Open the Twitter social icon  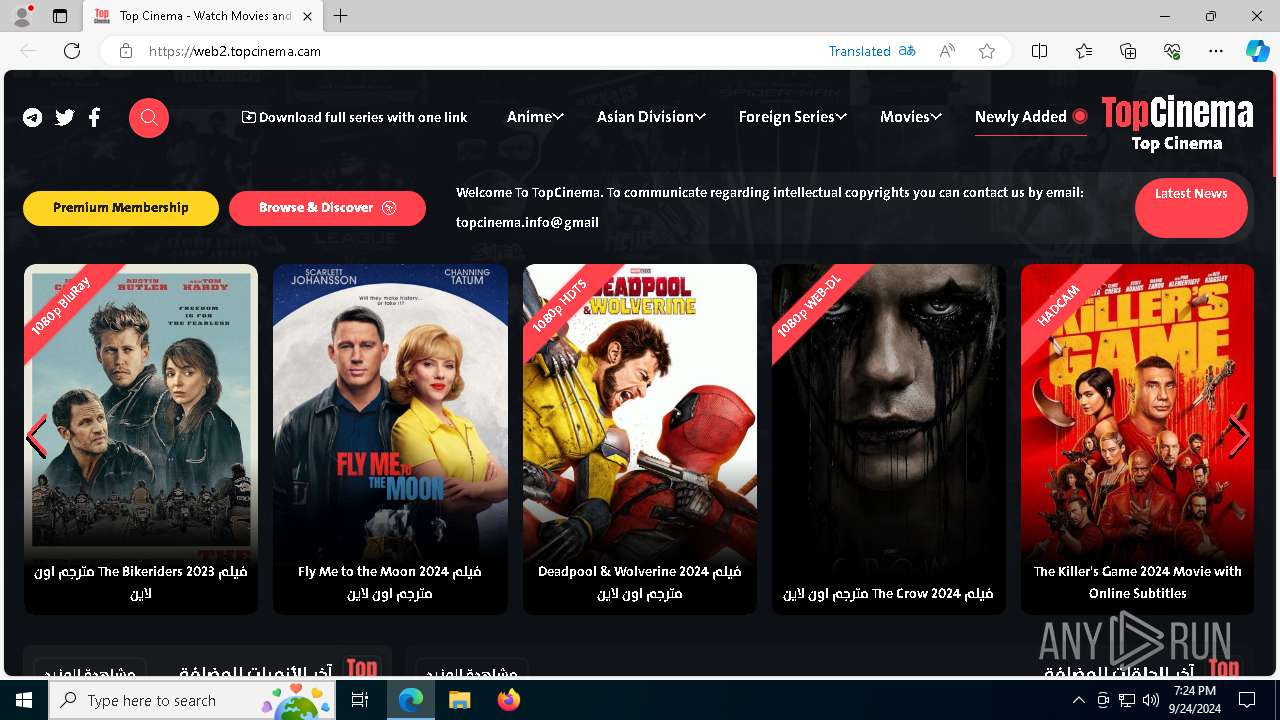click(x=65, y=117)
